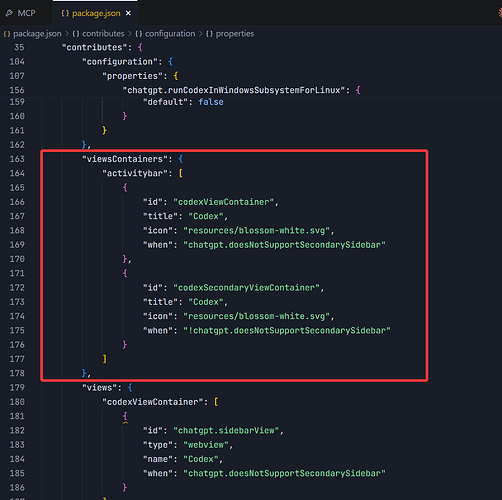Click "codexSecondaryViewContainer" string value
Image resolution: width=502 pixels, height=500 pixels.
246,288
